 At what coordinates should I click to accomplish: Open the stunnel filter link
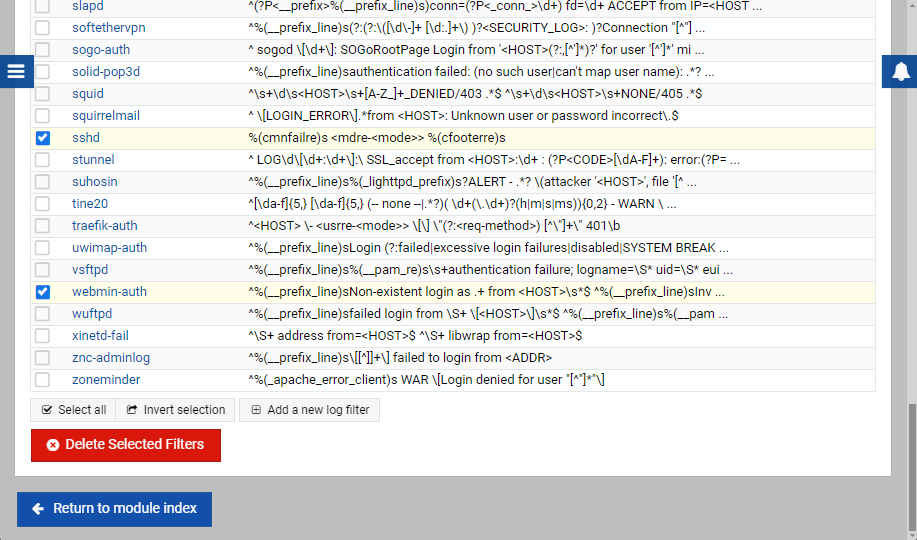coord(93,160)
